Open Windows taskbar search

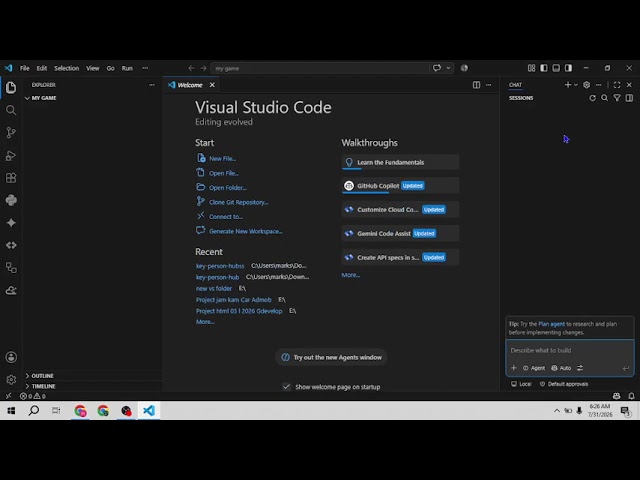34,410
